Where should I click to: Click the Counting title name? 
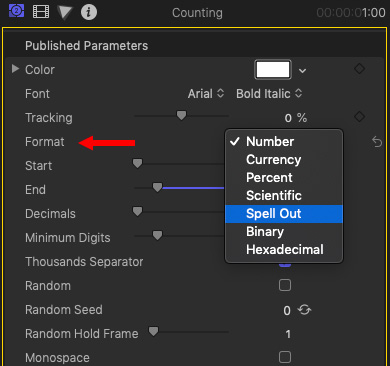click(197, 13)
